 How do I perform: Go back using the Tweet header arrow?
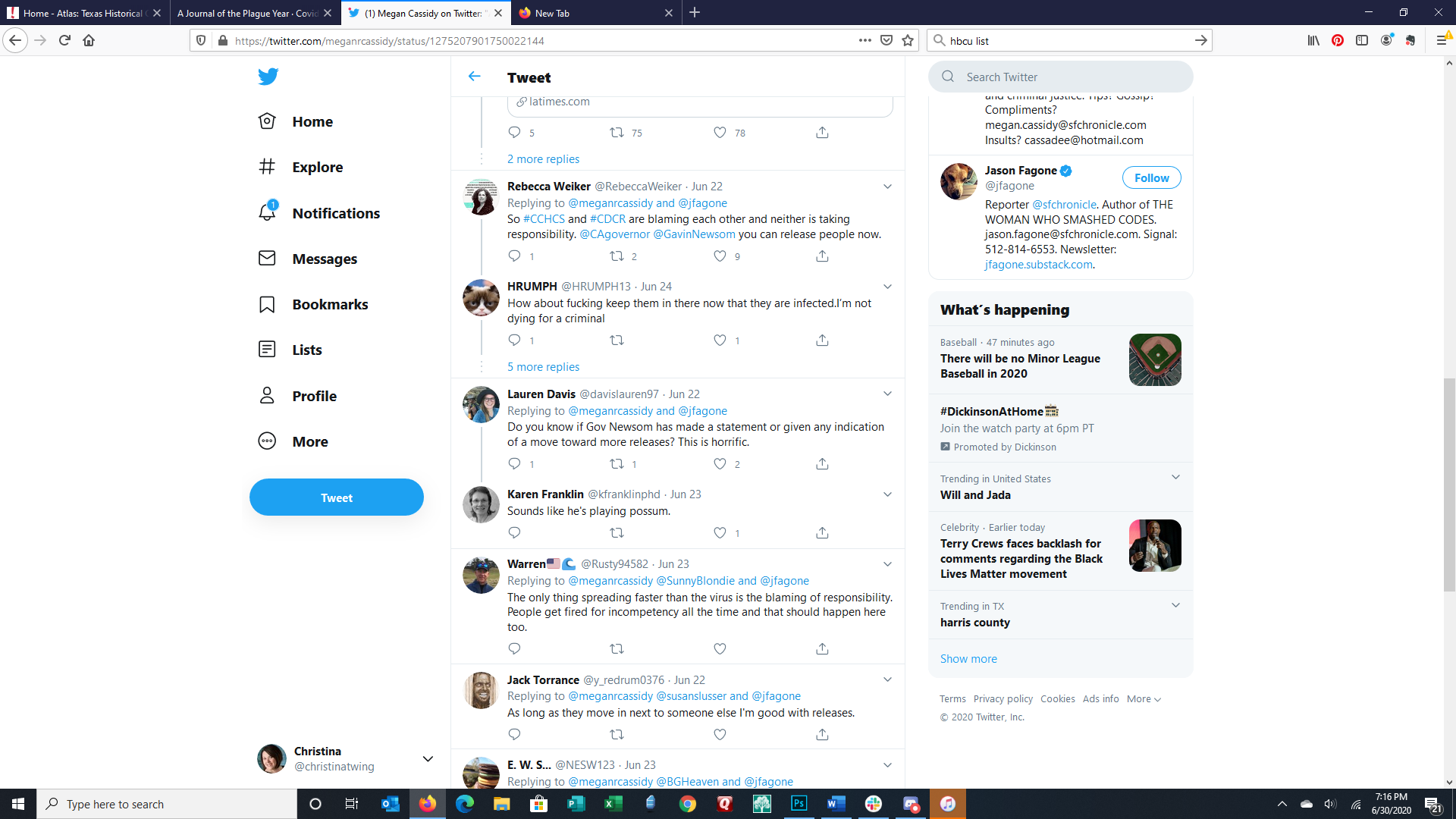coord(475,77)
